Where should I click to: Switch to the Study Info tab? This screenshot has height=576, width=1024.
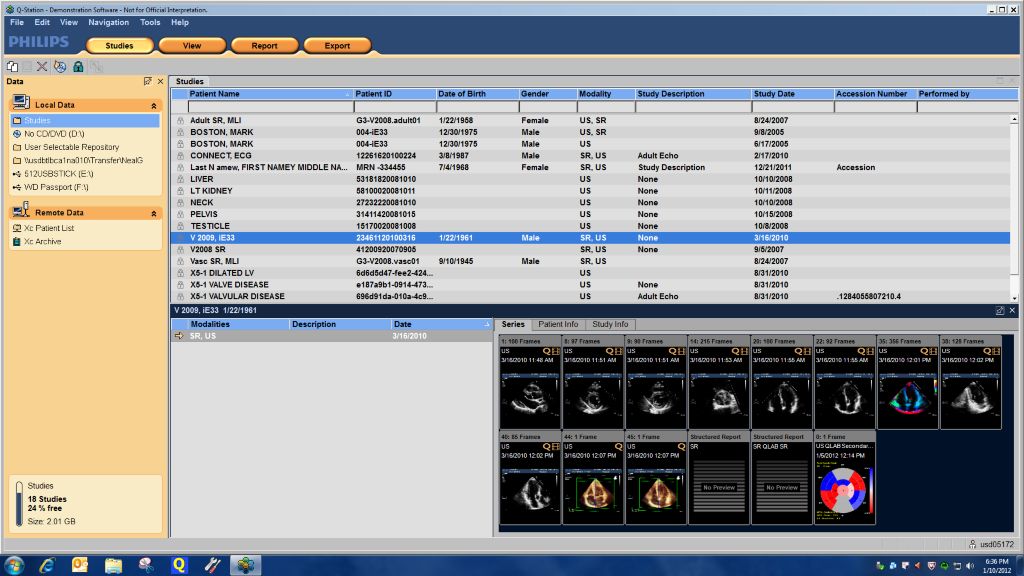coord(610,324)
